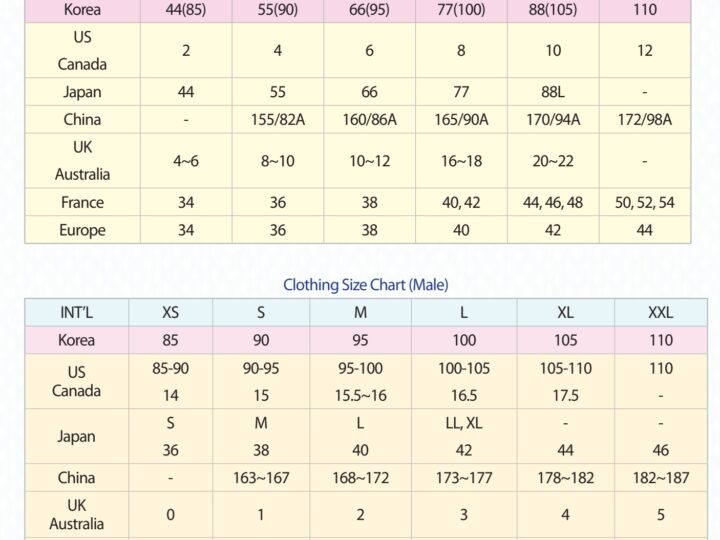The width and height of the screenshot is (720, 540).
Task: Select UK Australia size 4~6
Action: [x=186, y=161]
